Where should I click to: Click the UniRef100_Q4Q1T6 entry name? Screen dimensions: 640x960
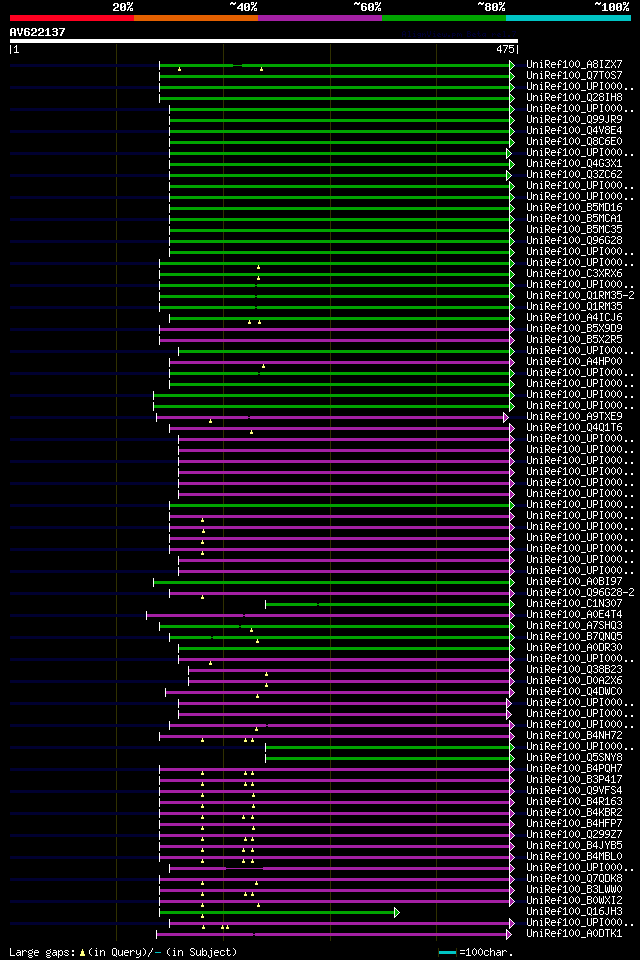[574, 428]
